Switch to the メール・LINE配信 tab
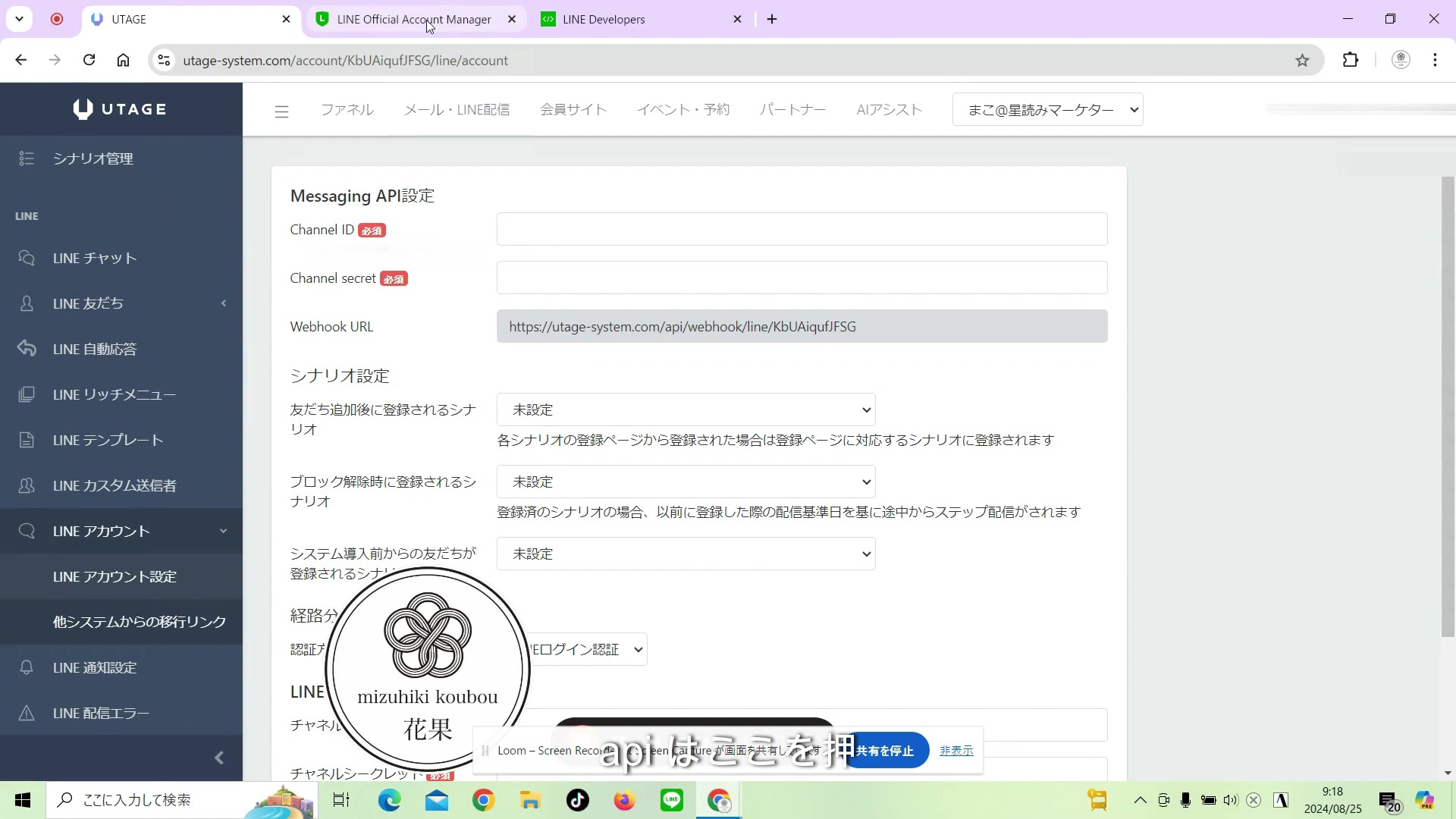Screen dimensions: 1456x819 (457, 109)
